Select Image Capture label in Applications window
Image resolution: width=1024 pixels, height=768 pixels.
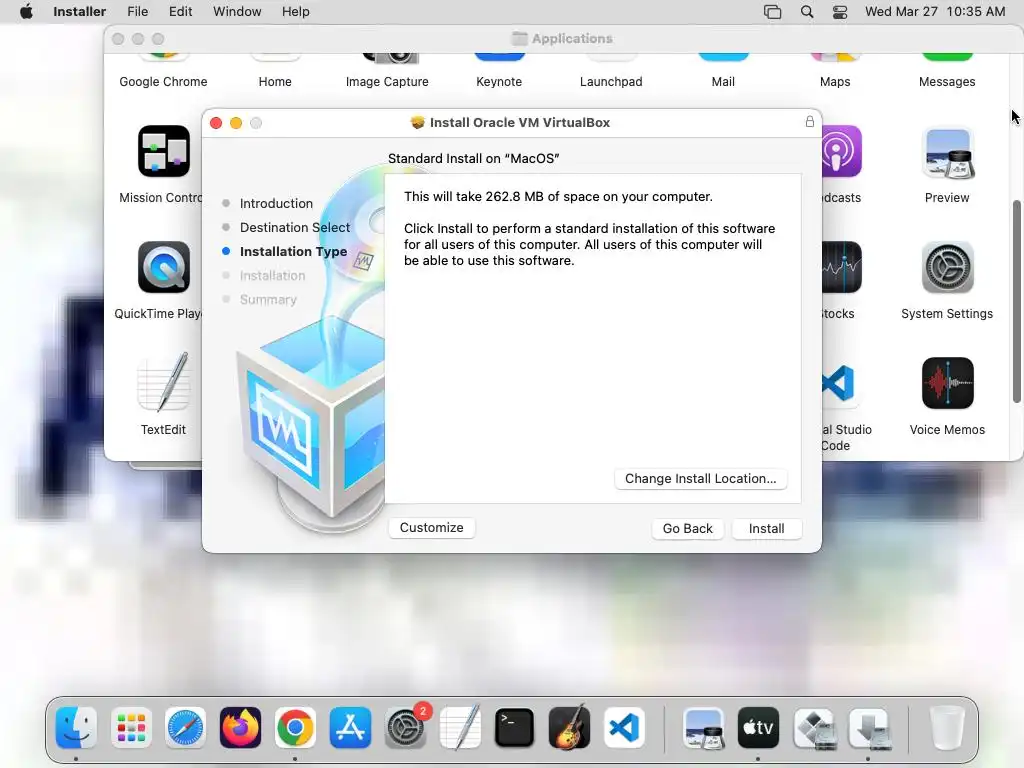click(387, 82)
